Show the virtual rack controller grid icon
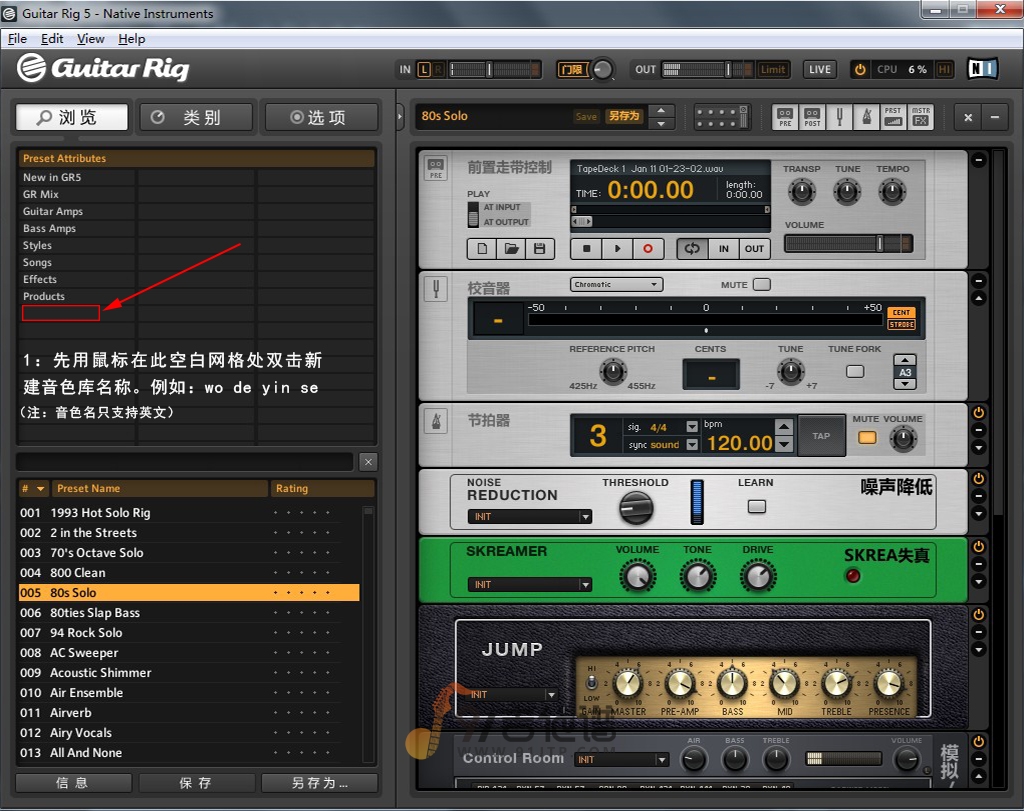Viewport: 1024px width, 811px height. pyautogui.click(x=721, y=118)
